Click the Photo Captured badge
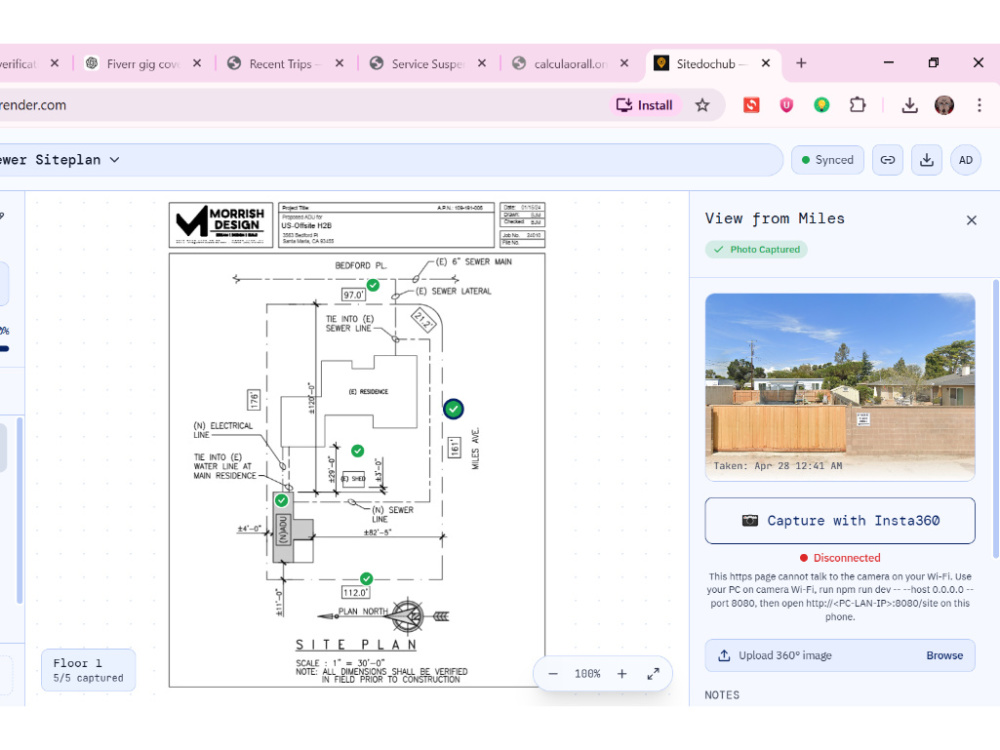The image size is (1000, 750). [x=756, y=249]
